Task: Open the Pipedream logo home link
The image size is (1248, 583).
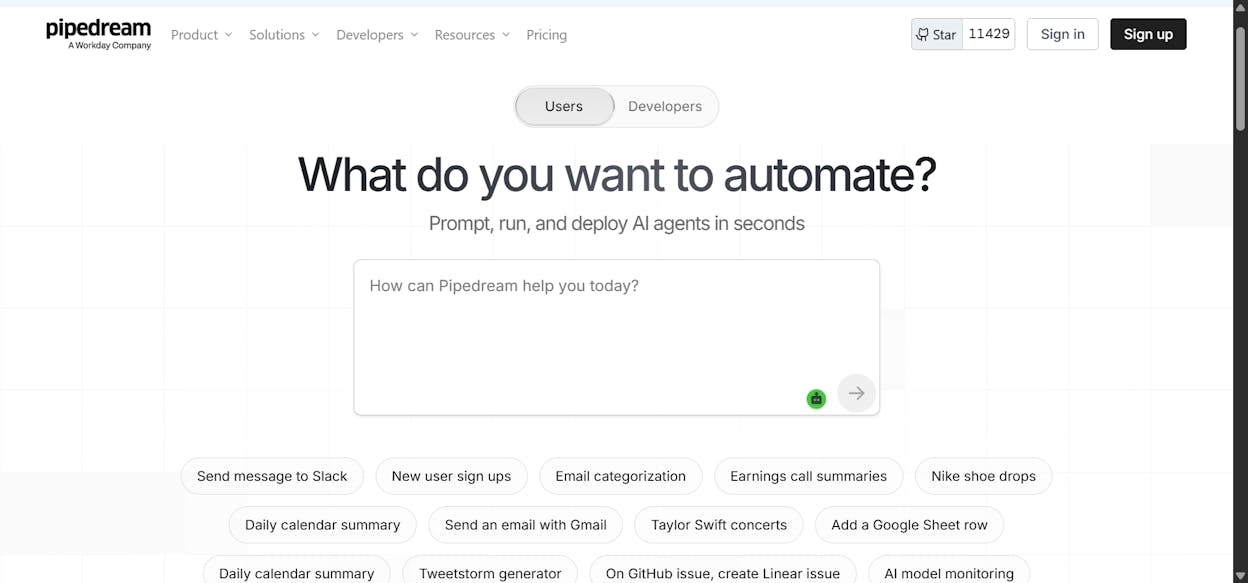Action: pos(98,34)
